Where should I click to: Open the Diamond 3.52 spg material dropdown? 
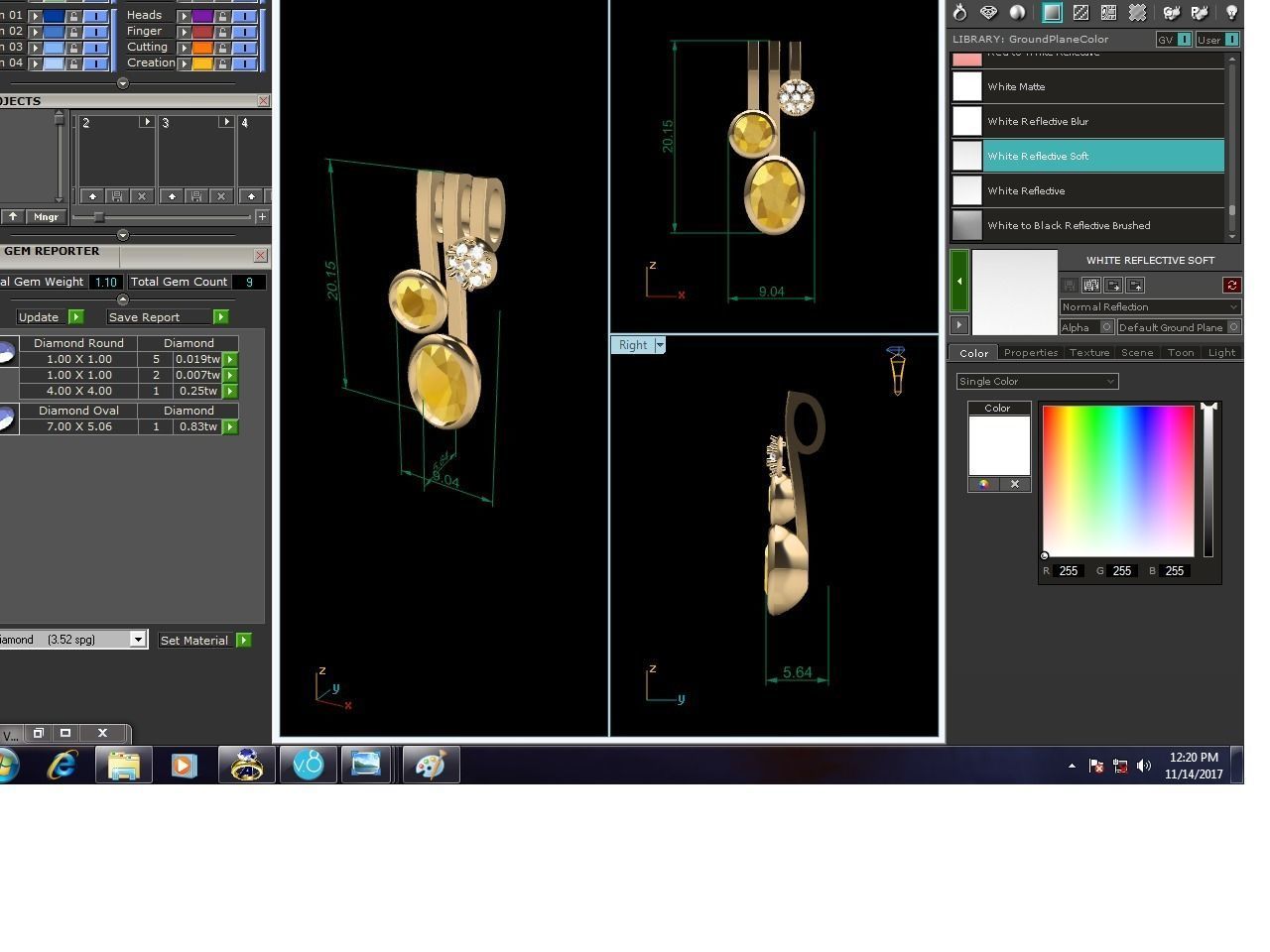[138, 640]
